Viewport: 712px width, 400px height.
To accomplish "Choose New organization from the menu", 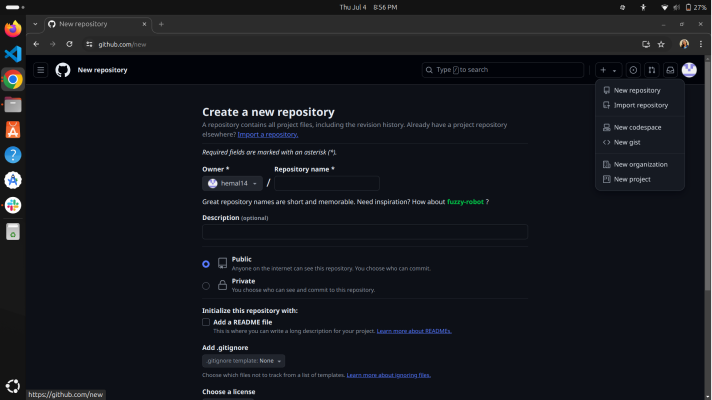I will [x=640, y=164].
